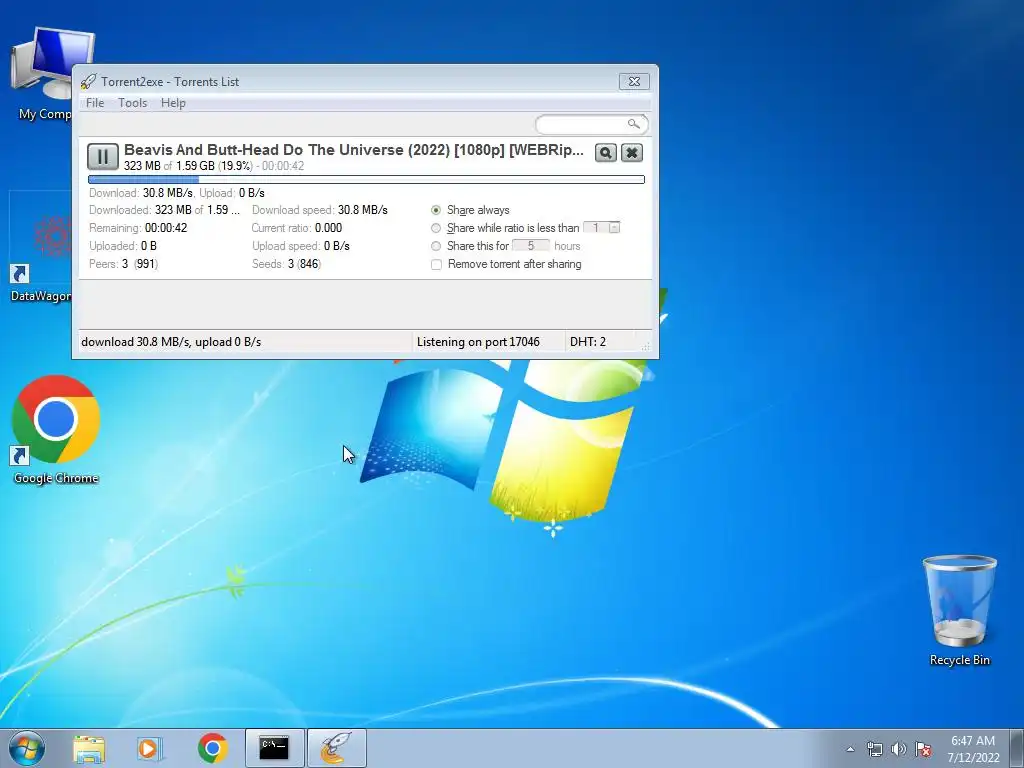Click the volume speaker tray icon
The width and height of the screenshot is (1024, 768).
point(899,749)
